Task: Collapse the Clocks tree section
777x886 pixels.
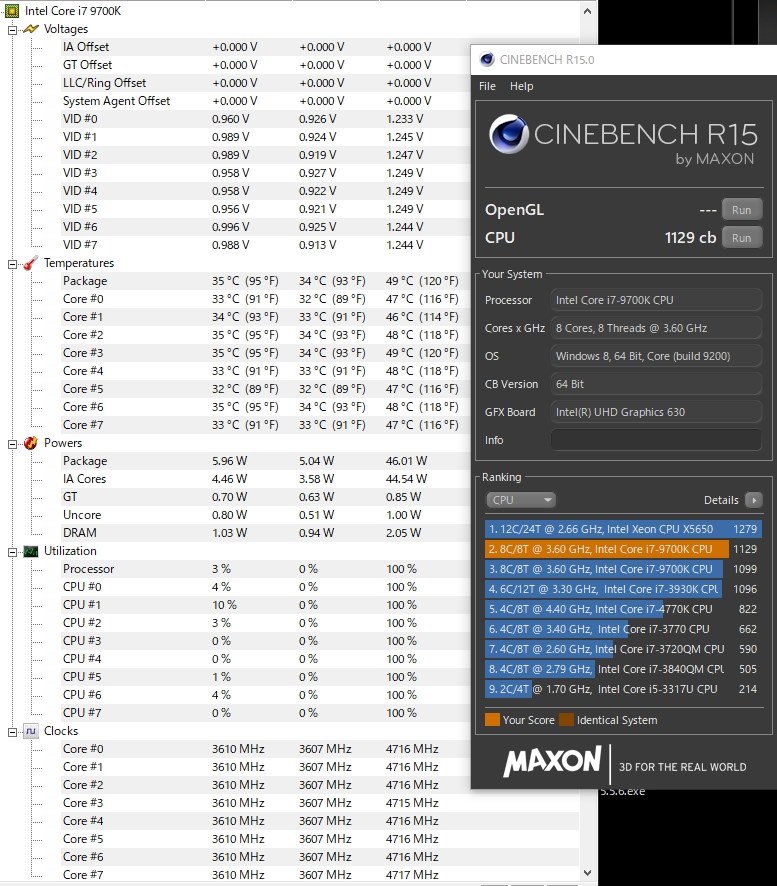Action: click(x=12, y=732)
